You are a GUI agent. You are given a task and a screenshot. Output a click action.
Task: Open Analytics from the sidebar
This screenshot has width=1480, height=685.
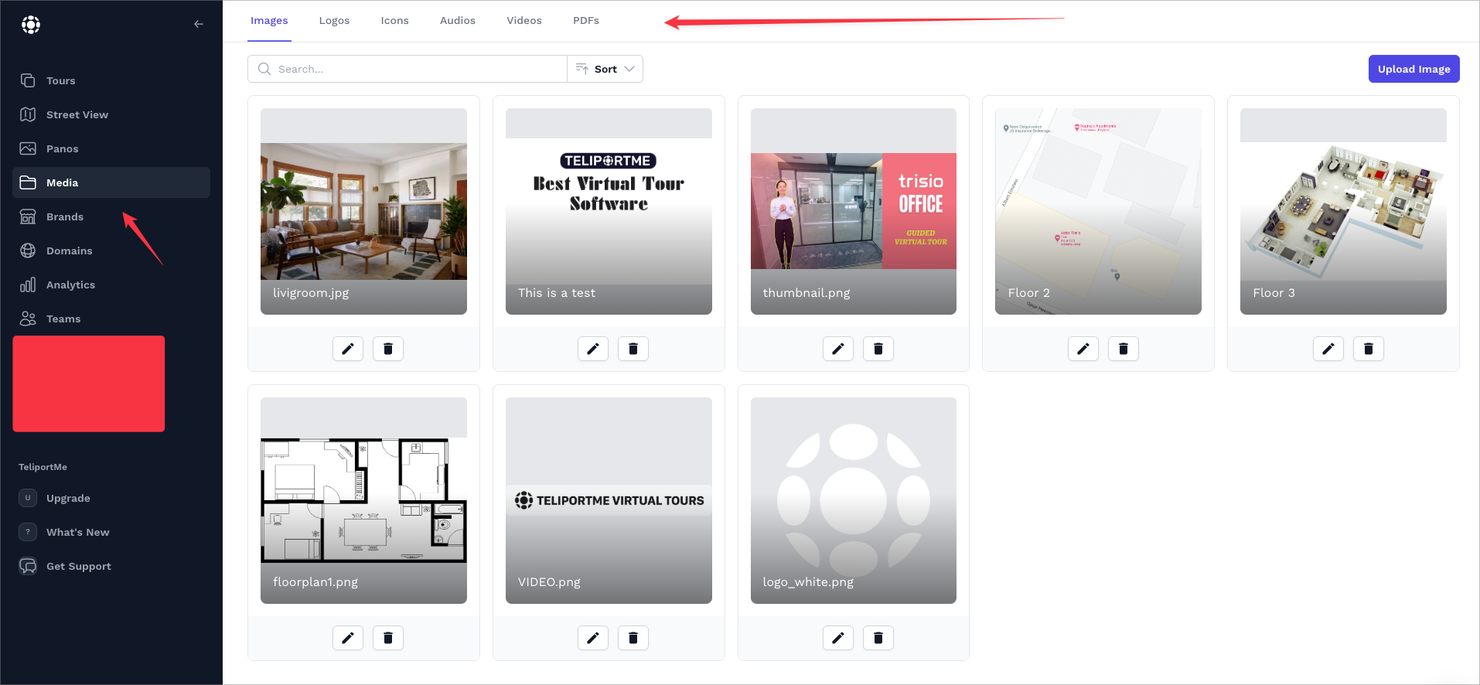point(70,285)
